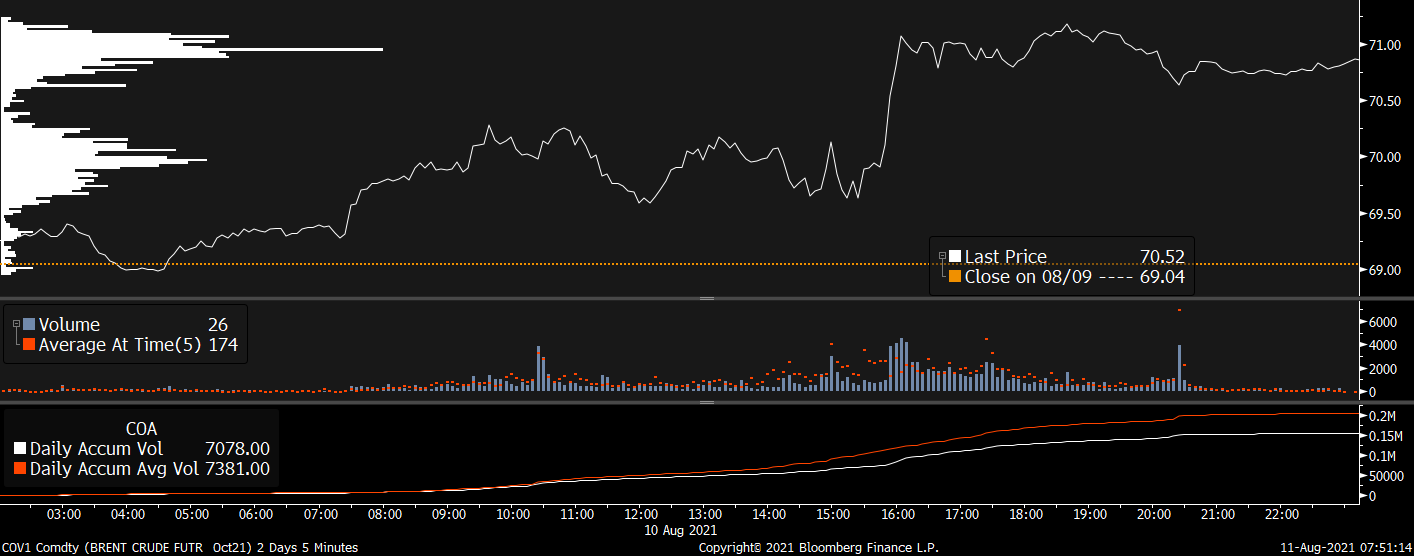Click the 50000 accumulated volume axis label
The width and height of the screenshot is (1414, 556).
point(1385,476)
